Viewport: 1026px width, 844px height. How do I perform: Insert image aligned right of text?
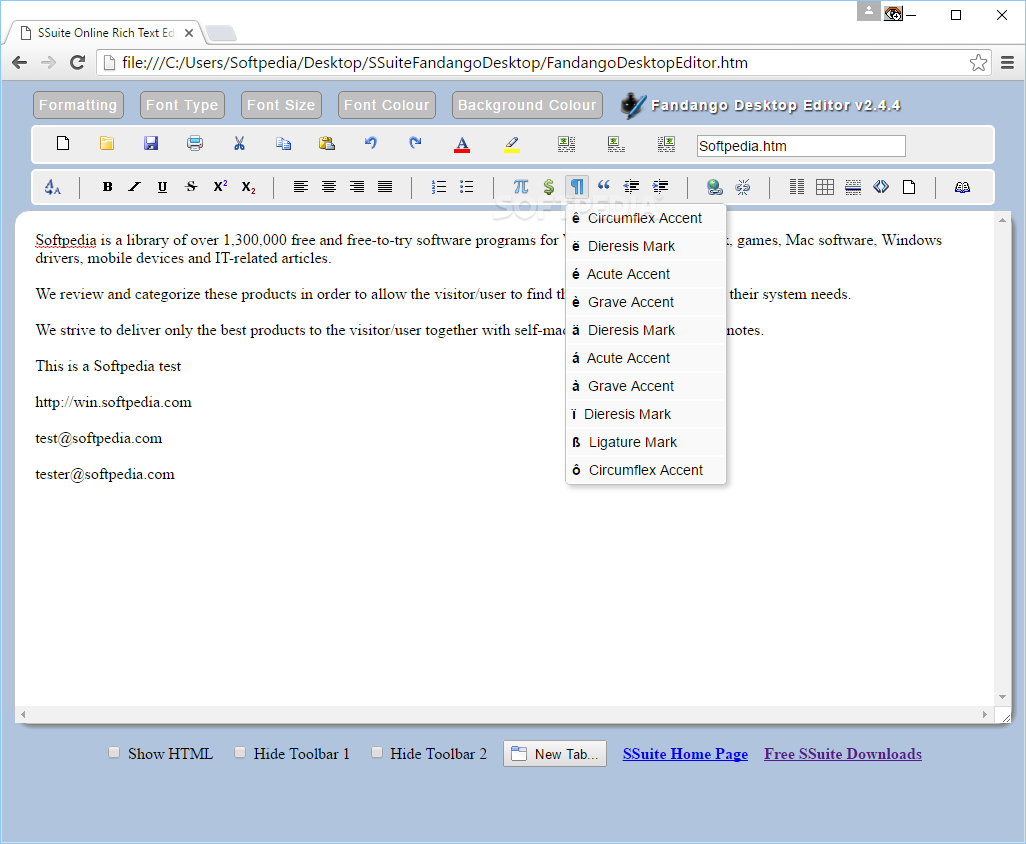point(666,144)
